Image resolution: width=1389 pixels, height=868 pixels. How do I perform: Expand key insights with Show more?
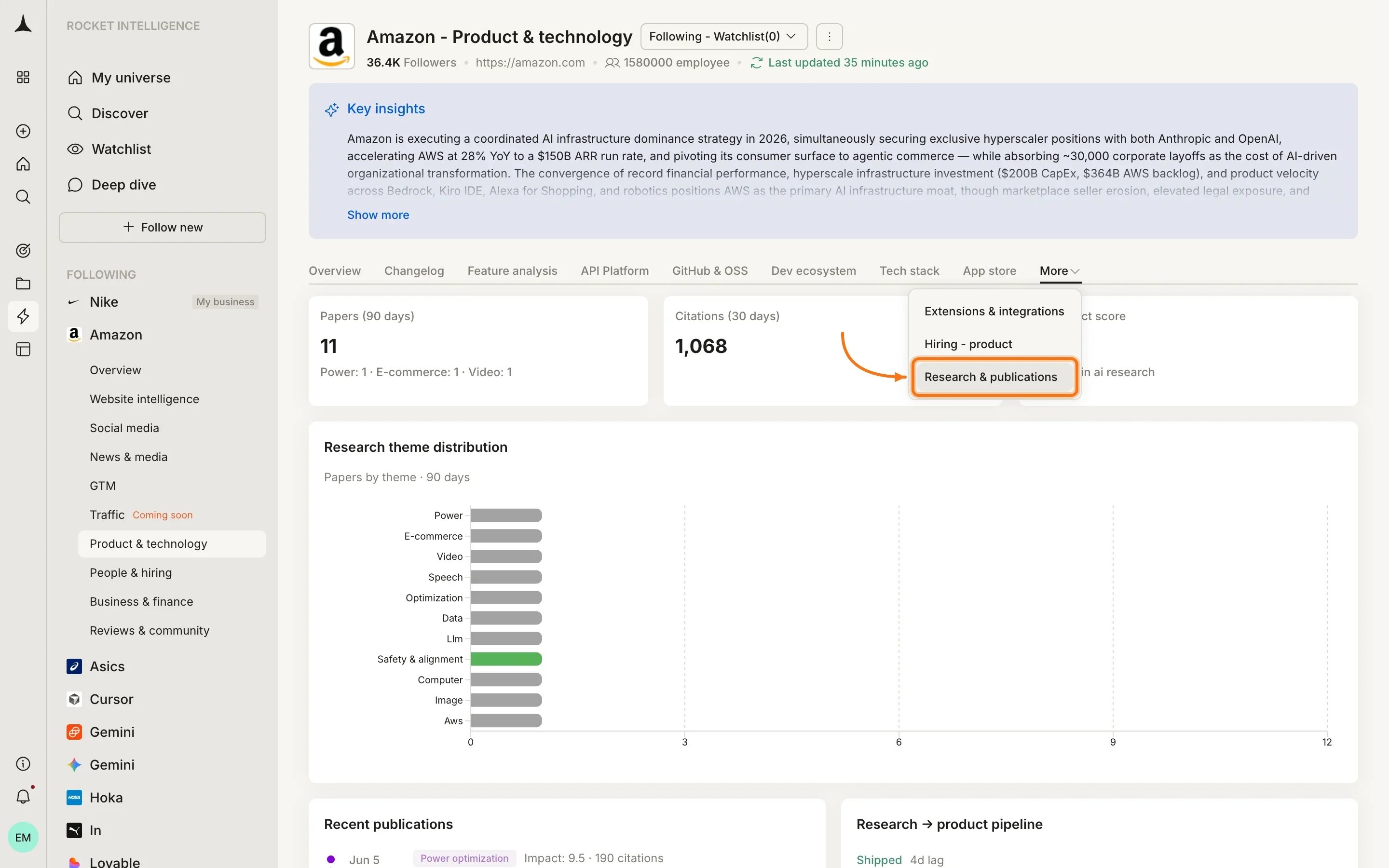pyautogui.click(x=378, y=215)
